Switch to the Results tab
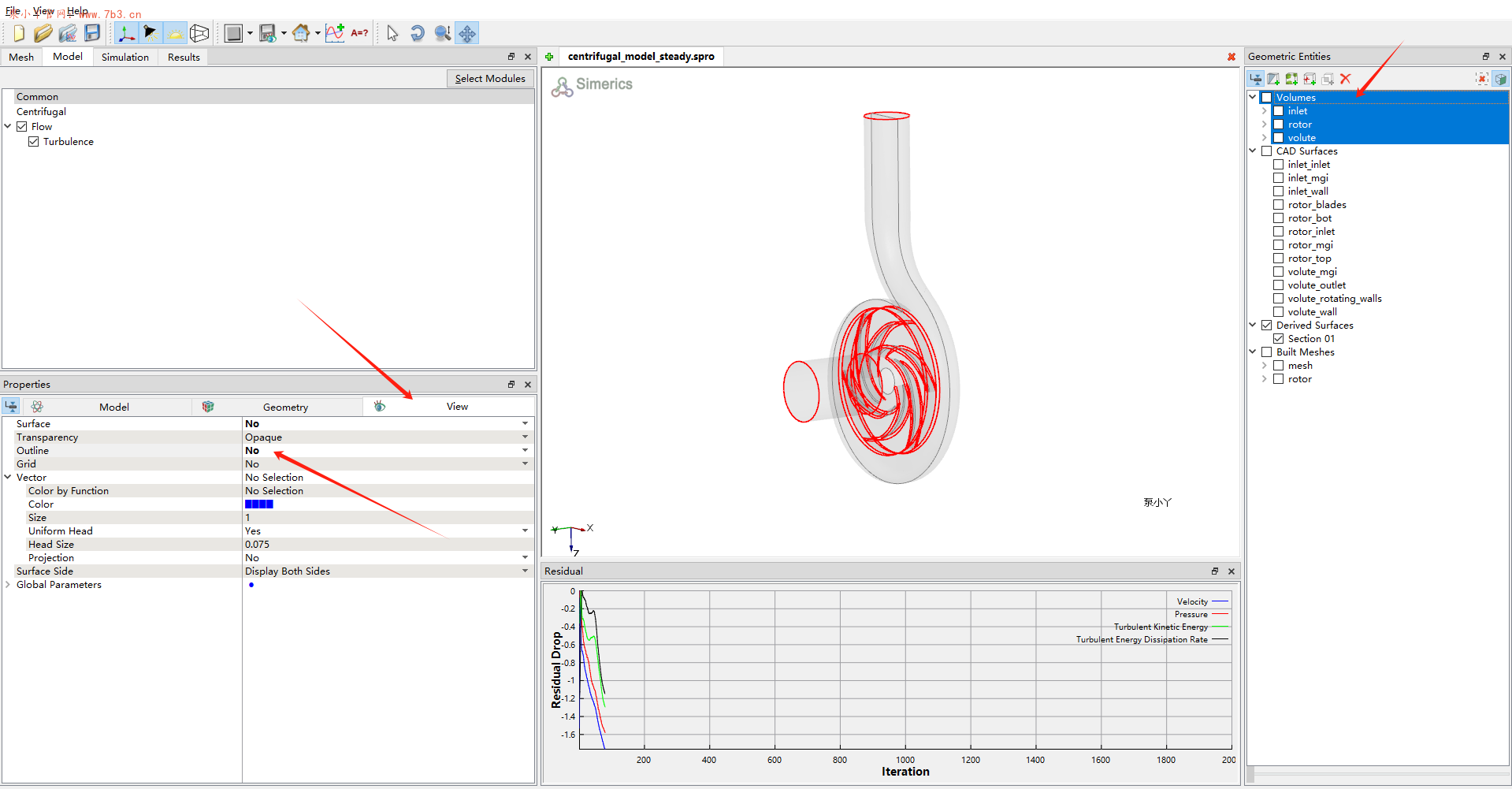 [x=184, y=58]
